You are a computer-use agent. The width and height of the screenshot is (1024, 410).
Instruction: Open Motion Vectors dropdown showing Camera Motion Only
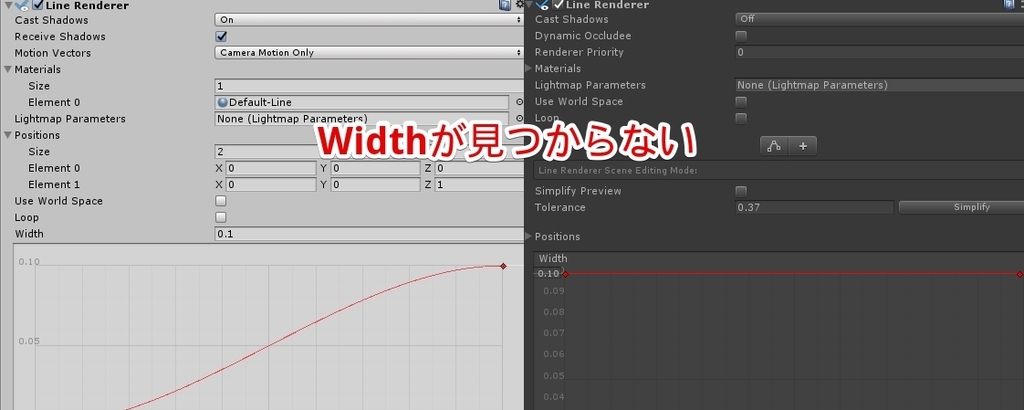click(369, 53)
